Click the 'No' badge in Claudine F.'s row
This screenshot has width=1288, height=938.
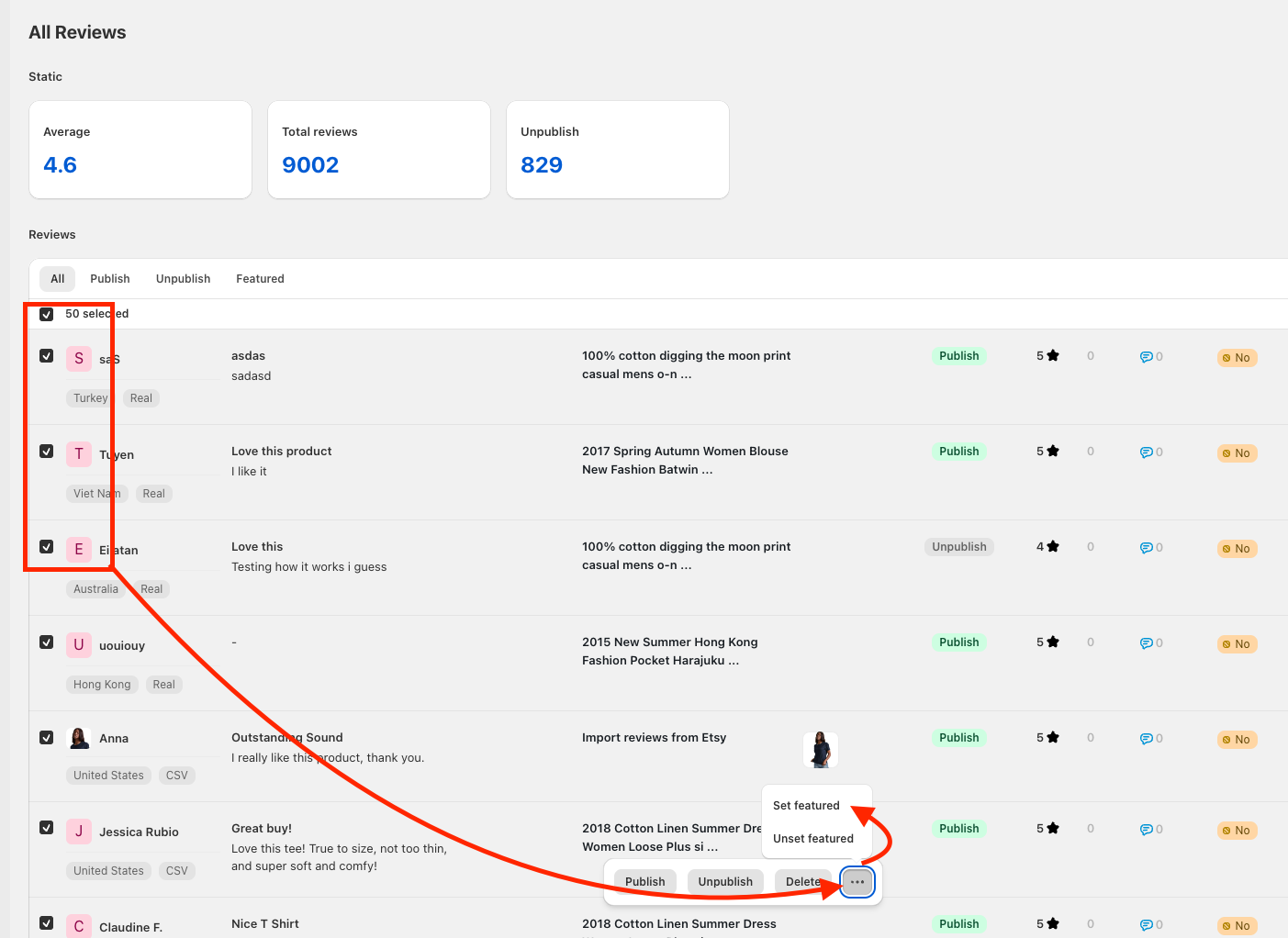click(1237, 926)
